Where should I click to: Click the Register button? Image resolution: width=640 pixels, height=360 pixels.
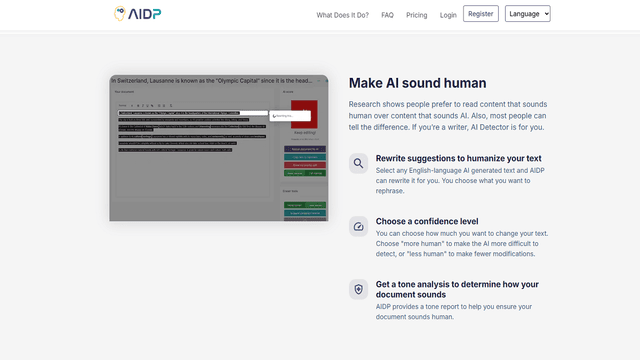[x=480, y=14]
